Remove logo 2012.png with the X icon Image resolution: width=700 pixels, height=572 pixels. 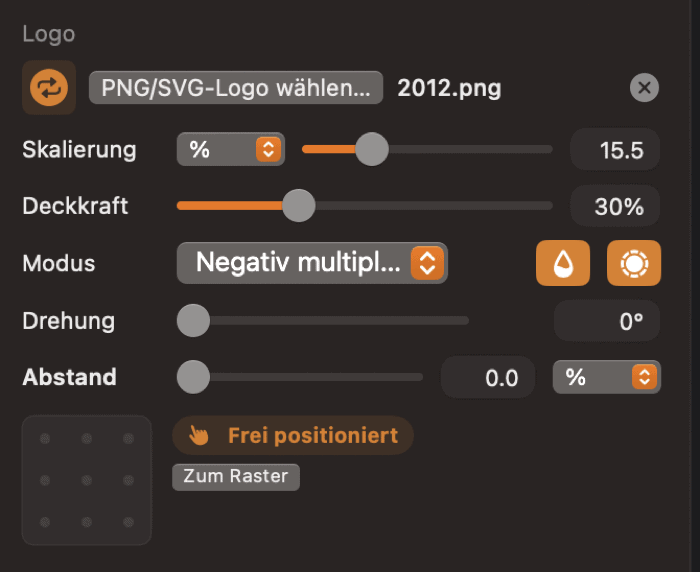pyautogui.click(x=644, y=88)
